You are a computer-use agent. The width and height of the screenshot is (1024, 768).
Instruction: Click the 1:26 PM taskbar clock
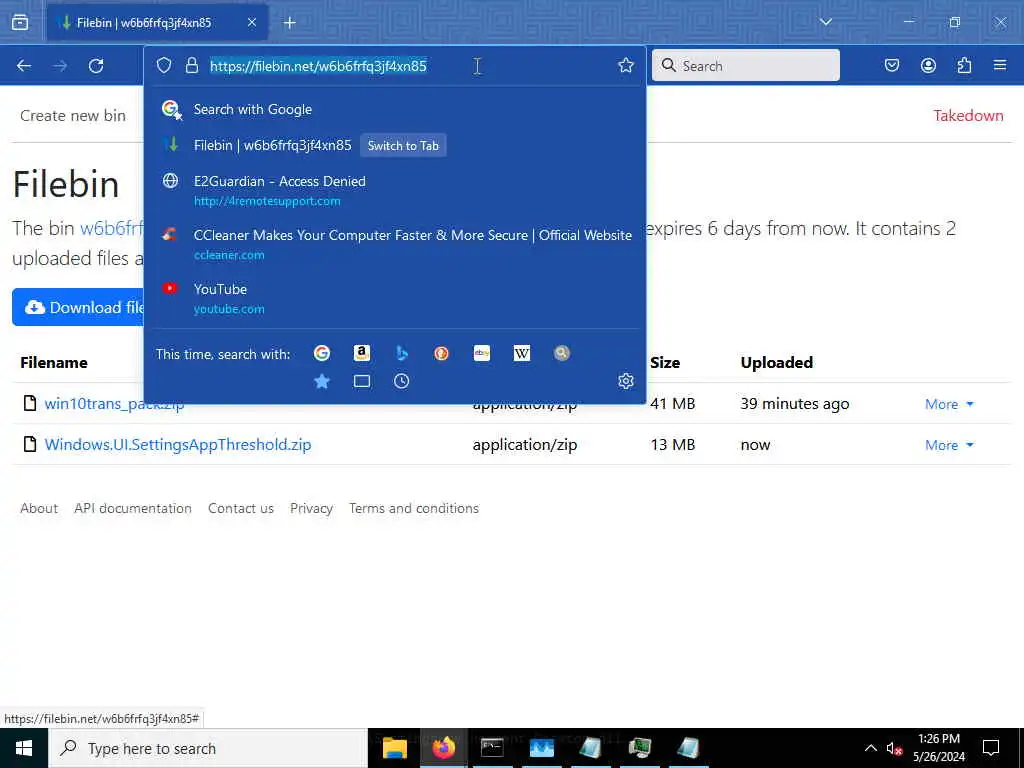click(x=938, y=748)
